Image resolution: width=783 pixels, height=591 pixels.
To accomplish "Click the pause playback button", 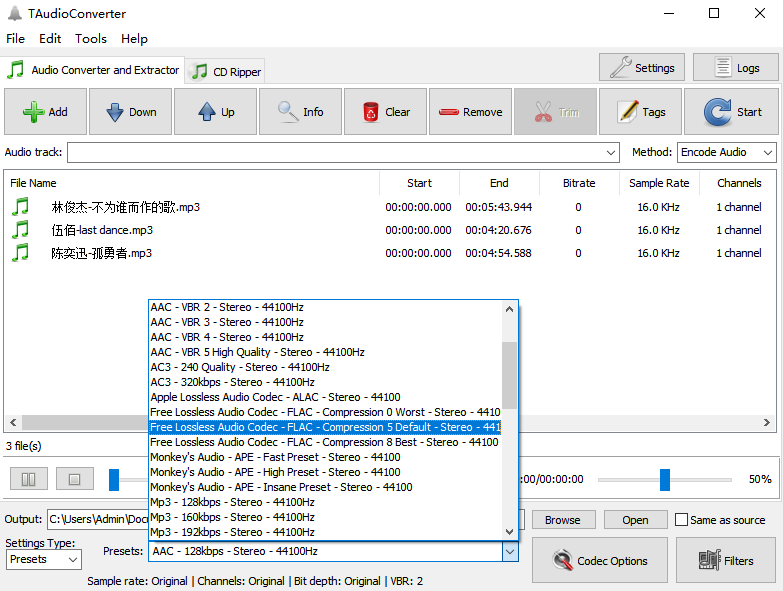I will 29,479.
